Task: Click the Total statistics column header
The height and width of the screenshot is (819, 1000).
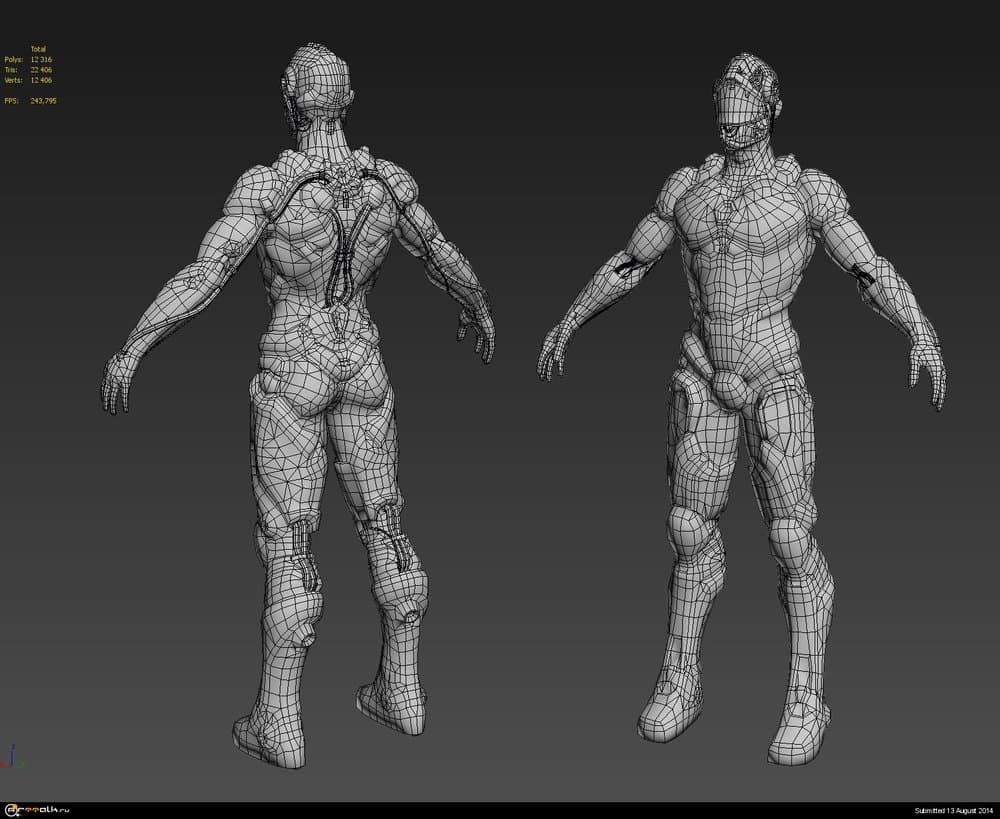Action: click(x=38, y=49)
